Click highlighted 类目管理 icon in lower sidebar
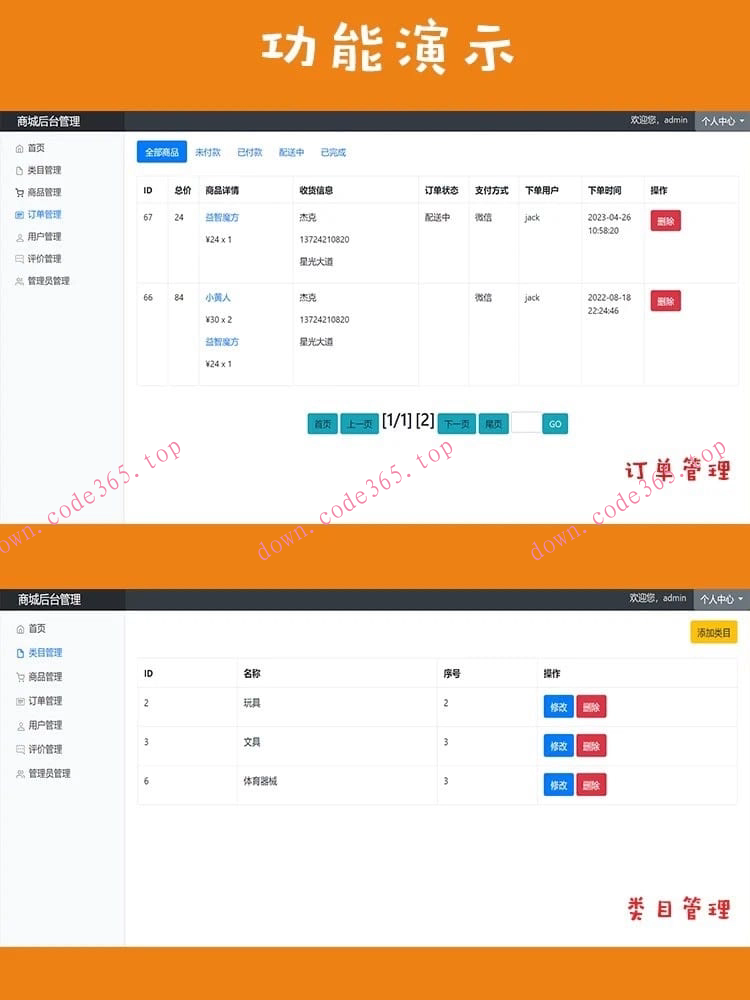This screenshot has height=1000, width=750. click(20, 653)
